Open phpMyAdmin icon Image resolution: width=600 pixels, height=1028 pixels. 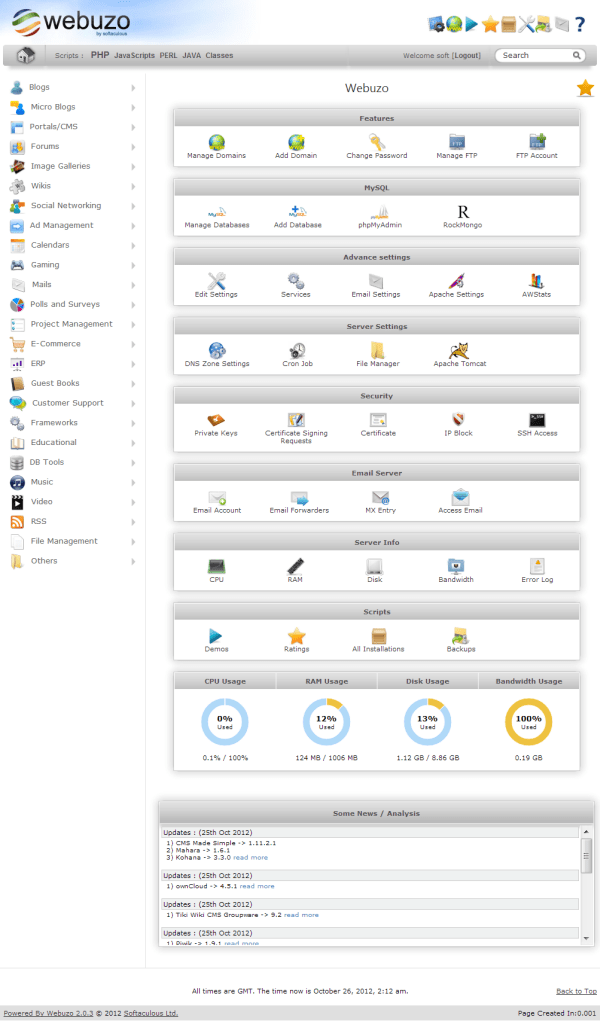pos(380,212)
